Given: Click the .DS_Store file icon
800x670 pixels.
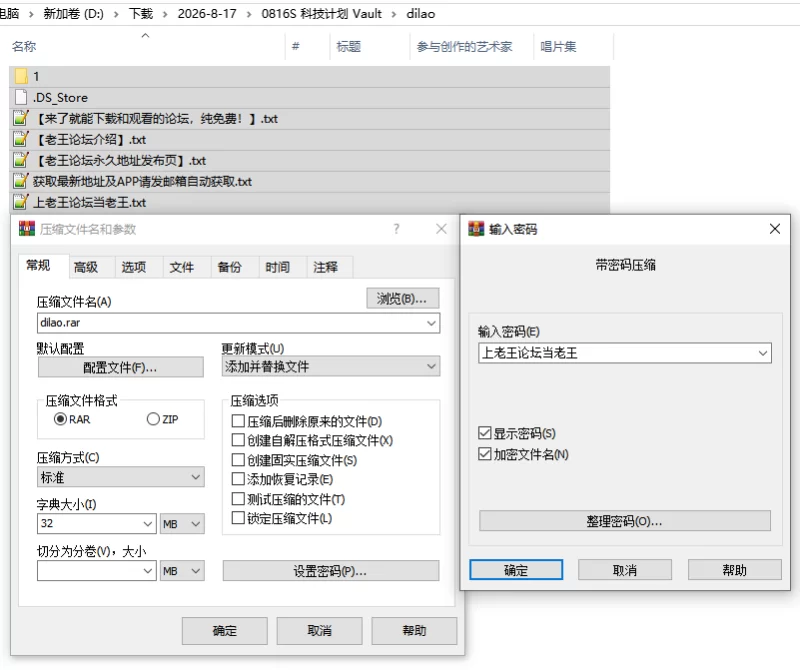Looking at the screenshot, I should 21,97.
